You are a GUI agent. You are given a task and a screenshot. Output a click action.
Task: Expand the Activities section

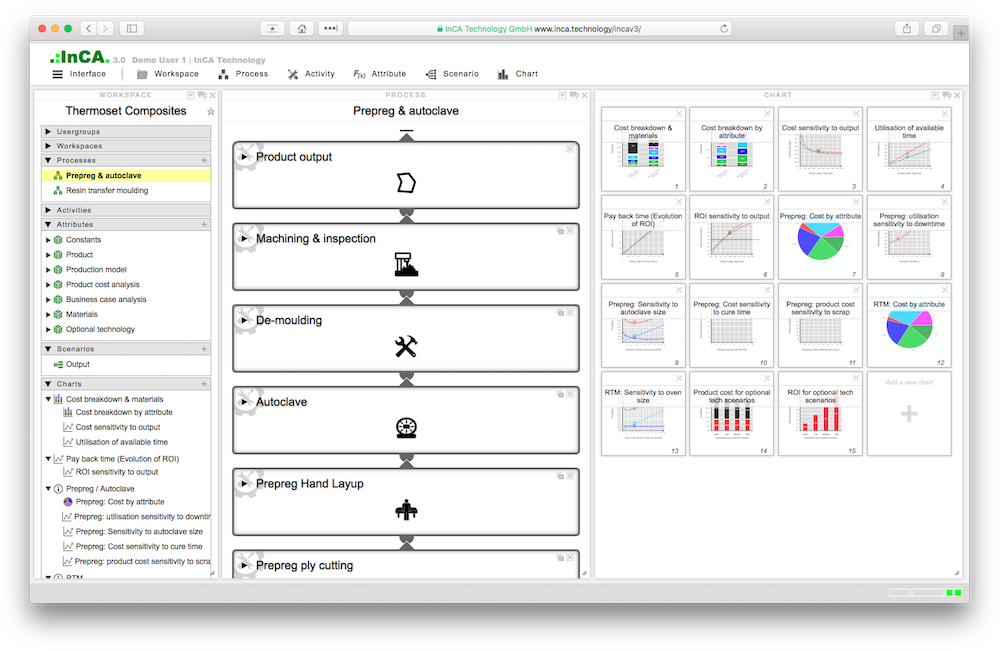pos(48,210)
